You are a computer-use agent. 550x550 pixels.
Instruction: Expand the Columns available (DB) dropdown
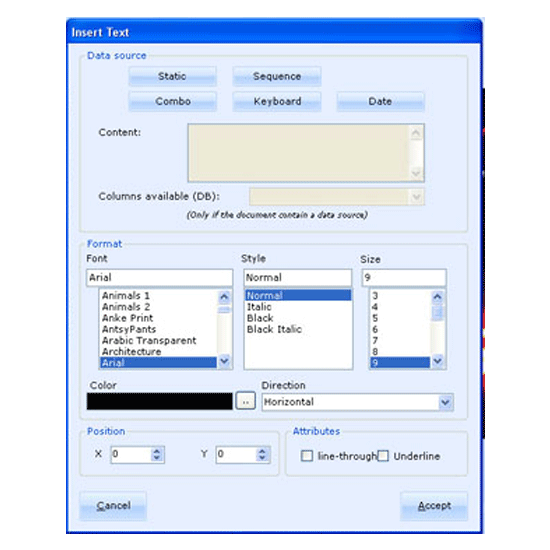coord(416,197)
